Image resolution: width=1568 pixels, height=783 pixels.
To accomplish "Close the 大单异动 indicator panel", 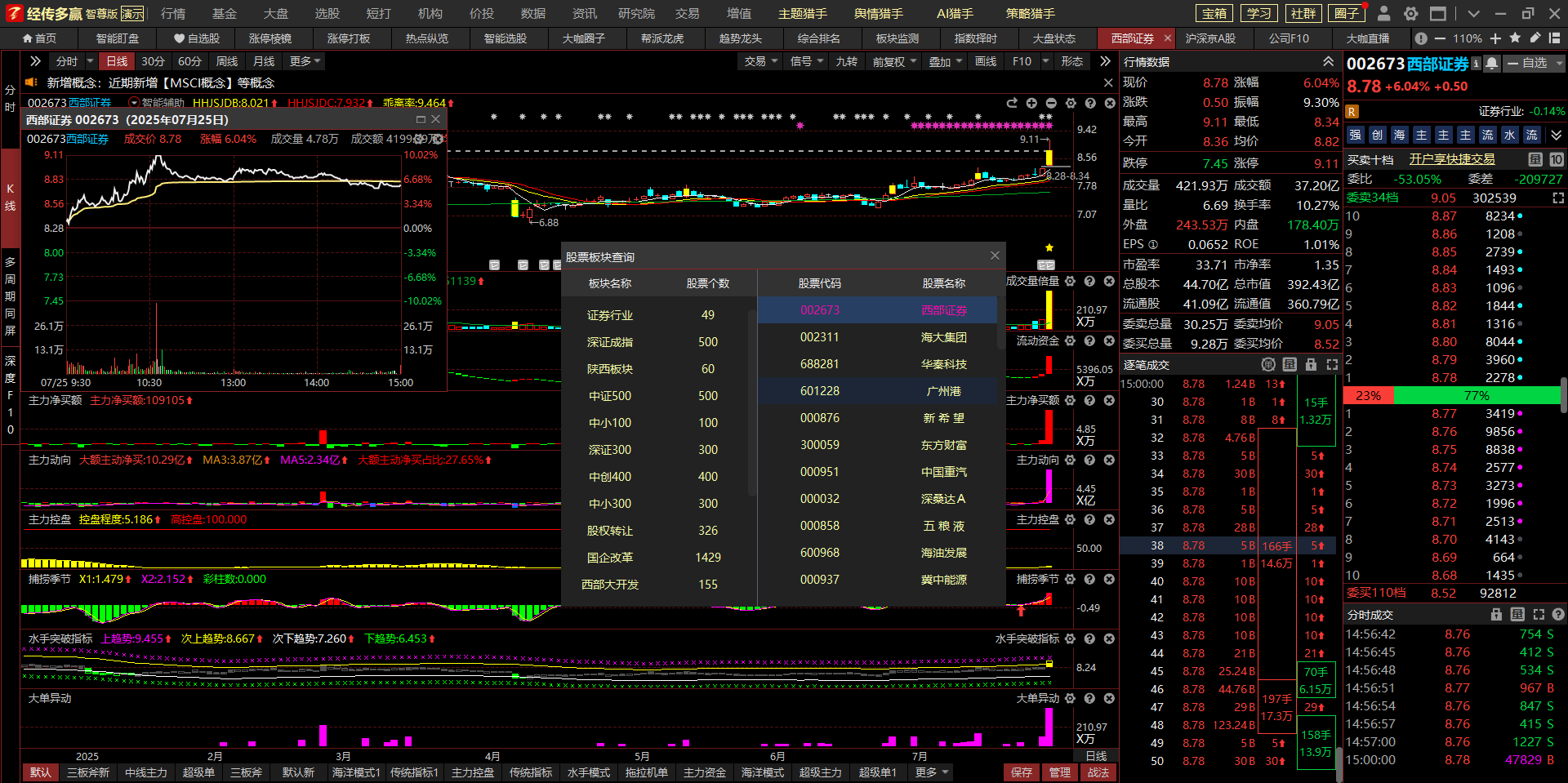I will click(x=1109, y=698).
